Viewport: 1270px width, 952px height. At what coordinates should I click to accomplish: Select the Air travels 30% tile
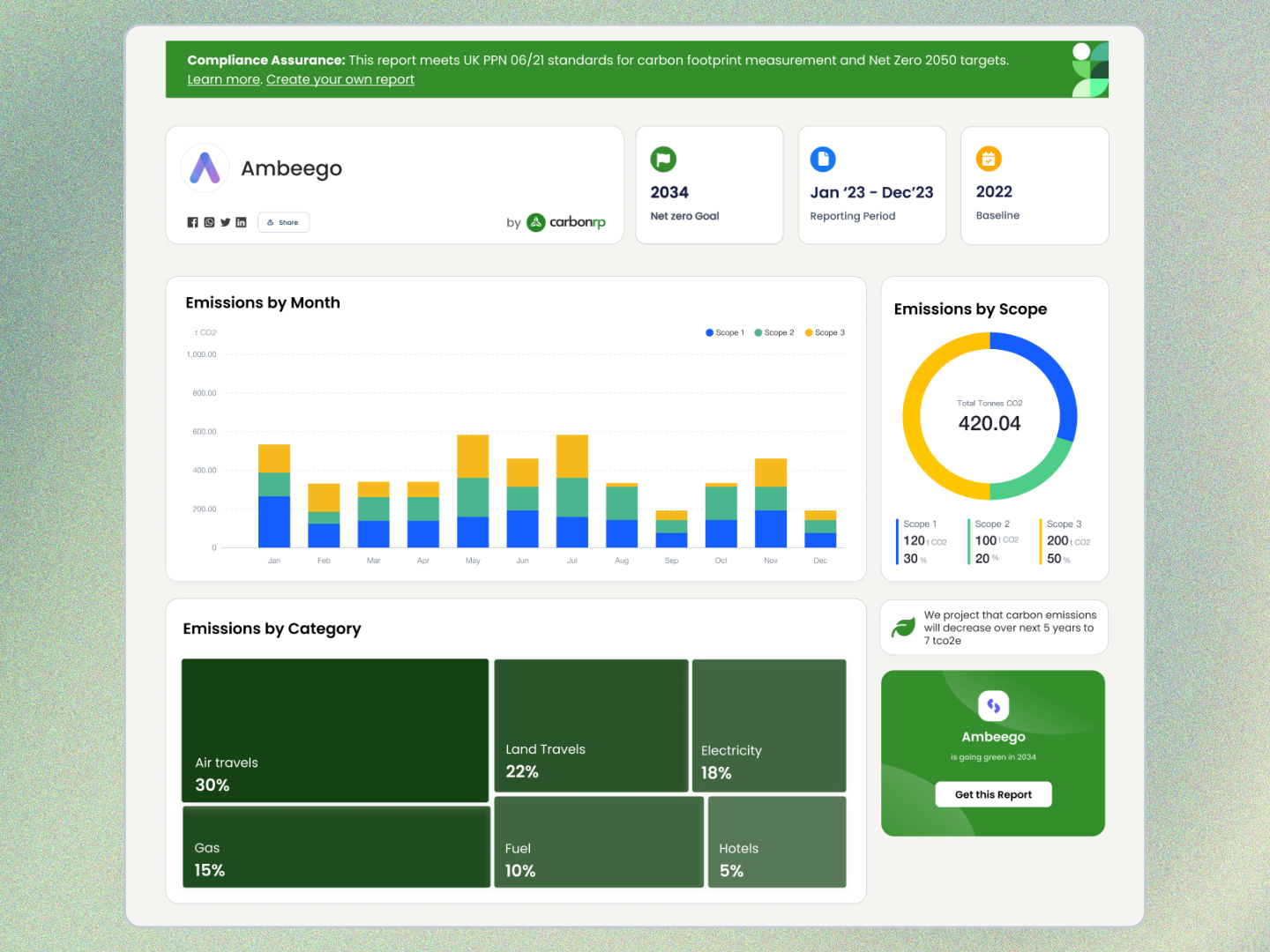pos(335,731)
